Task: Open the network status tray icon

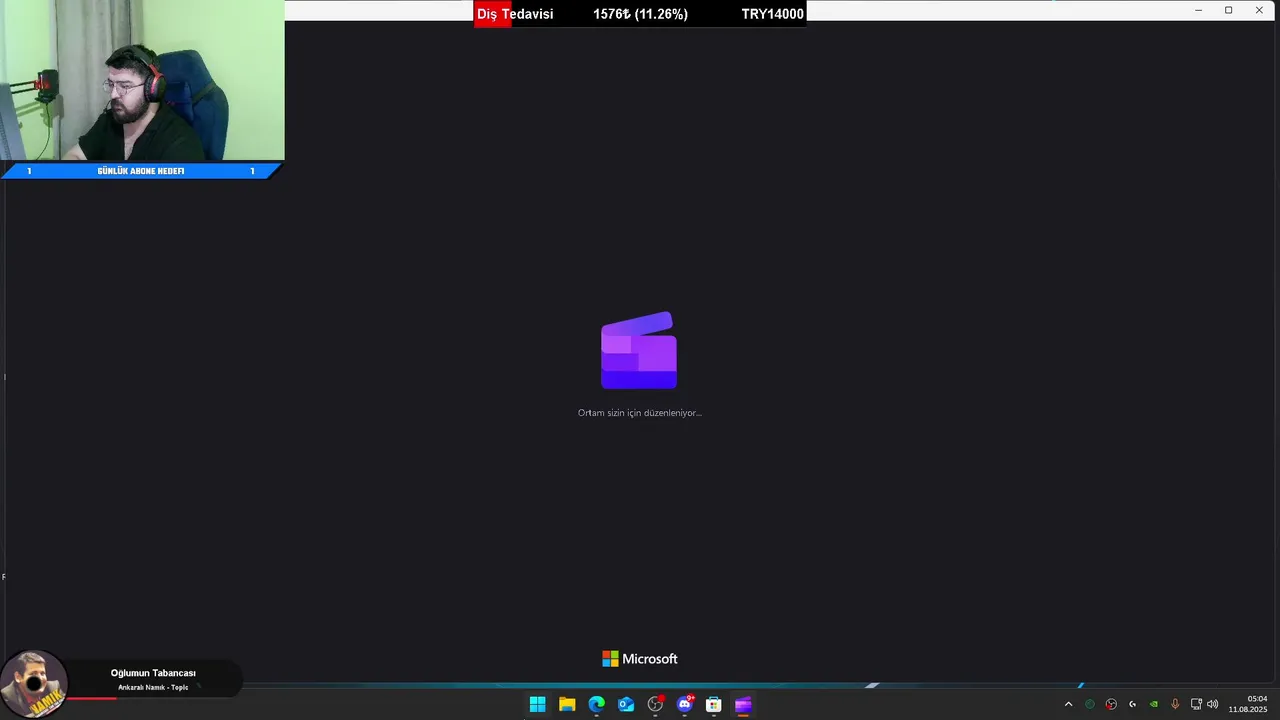Action: pos(1196,704)
